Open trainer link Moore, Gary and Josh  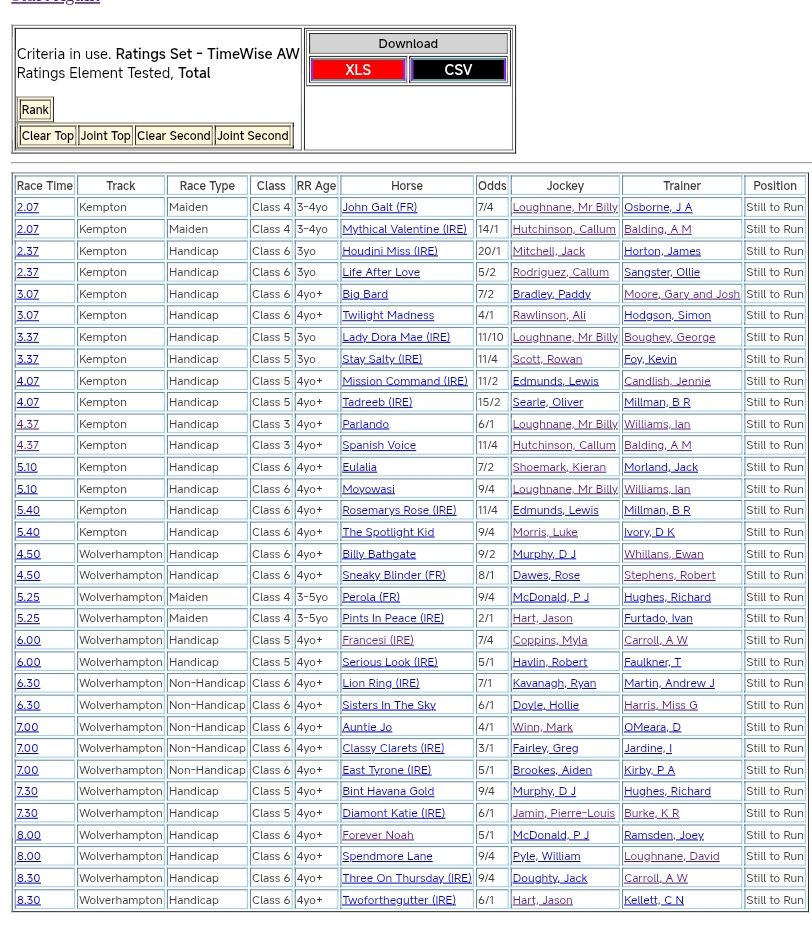[x=681, y=294]
